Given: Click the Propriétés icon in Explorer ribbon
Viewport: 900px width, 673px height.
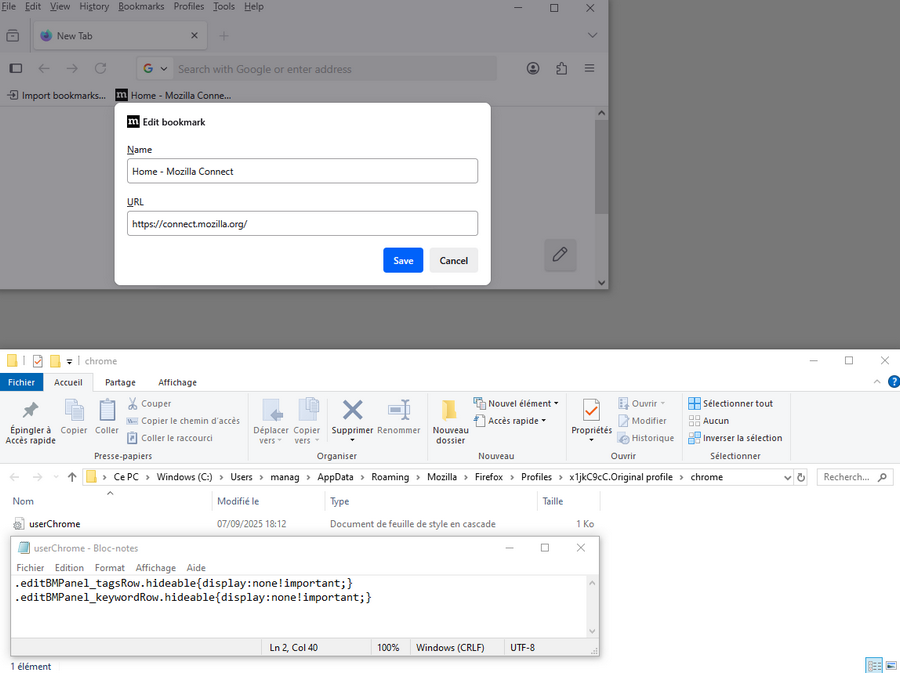Looking at the screenshot, I should (x=591, y=410).
